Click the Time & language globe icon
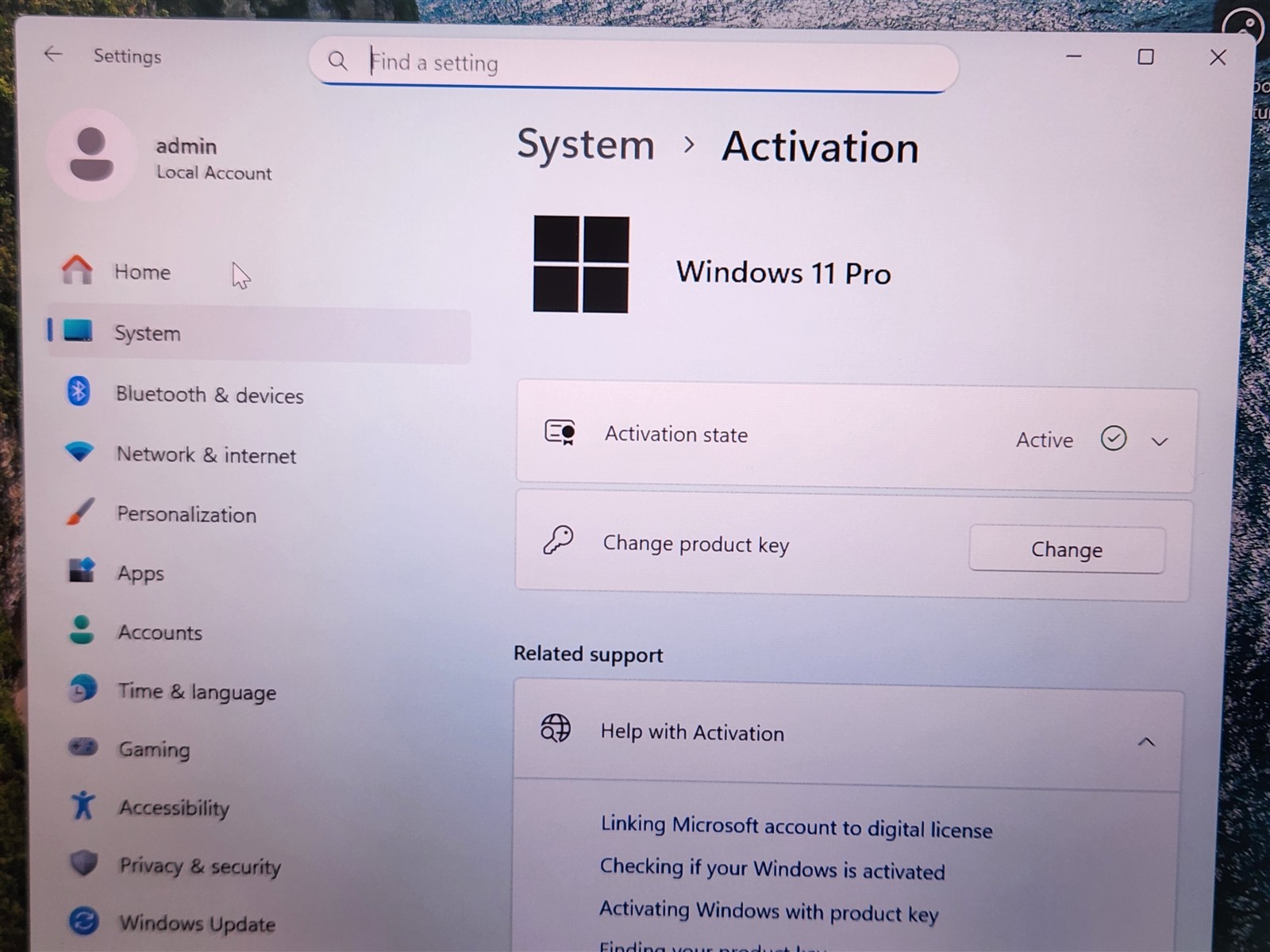 point(83,689)
